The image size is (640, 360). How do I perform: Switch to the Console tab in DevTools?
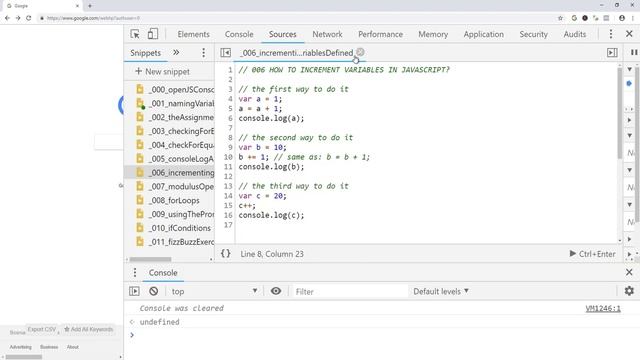pos(239,34)
